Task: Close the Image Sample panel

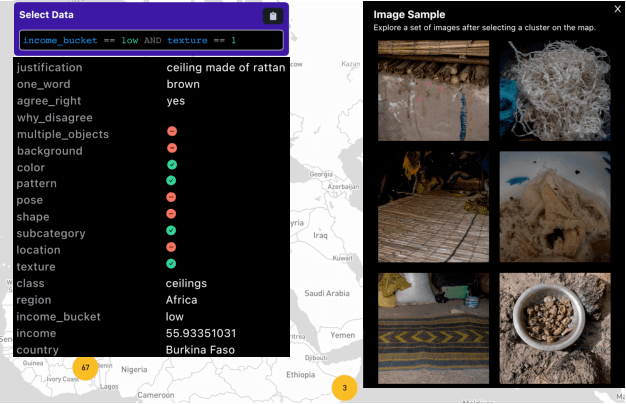Action: (617, 9)
